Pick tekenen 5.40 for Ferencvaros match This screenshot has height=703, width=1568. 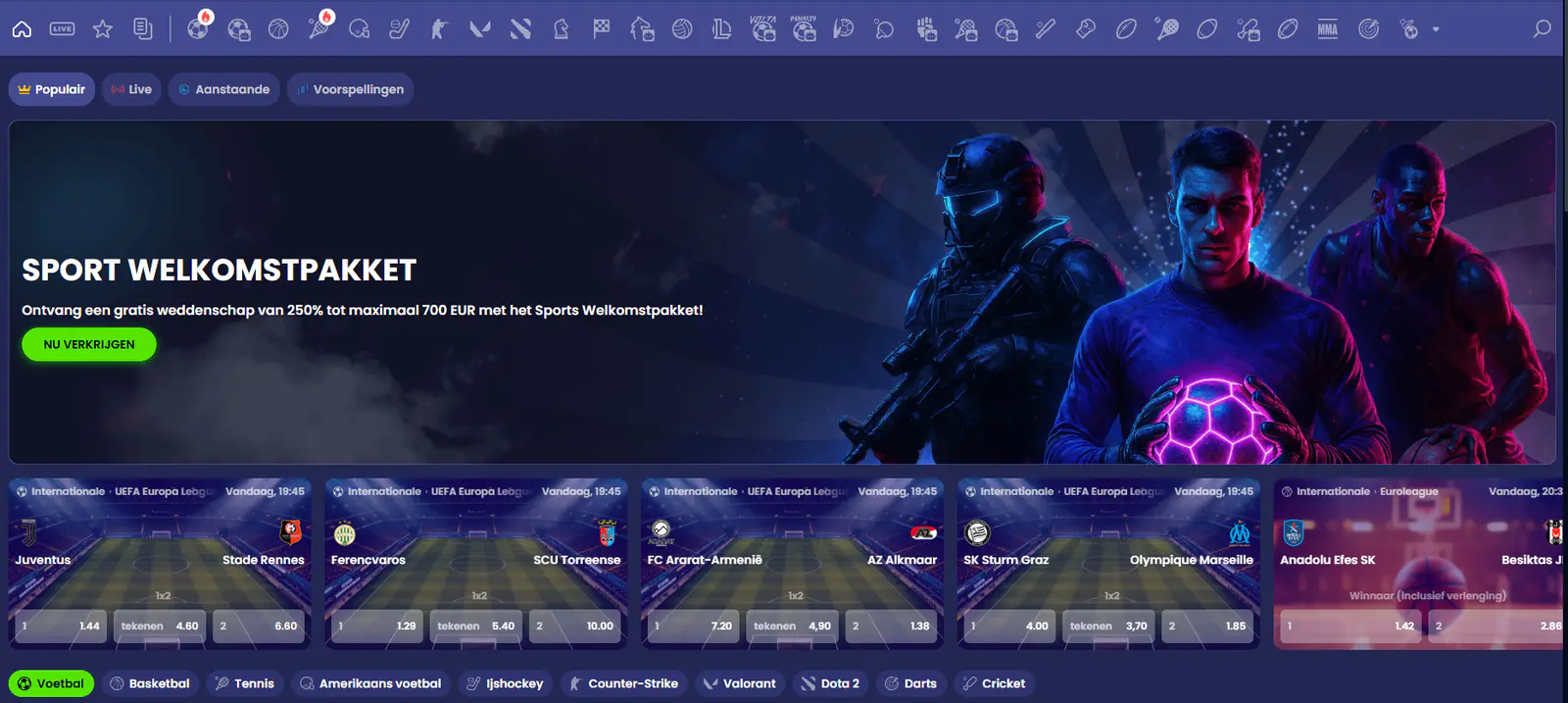[475, 626]
